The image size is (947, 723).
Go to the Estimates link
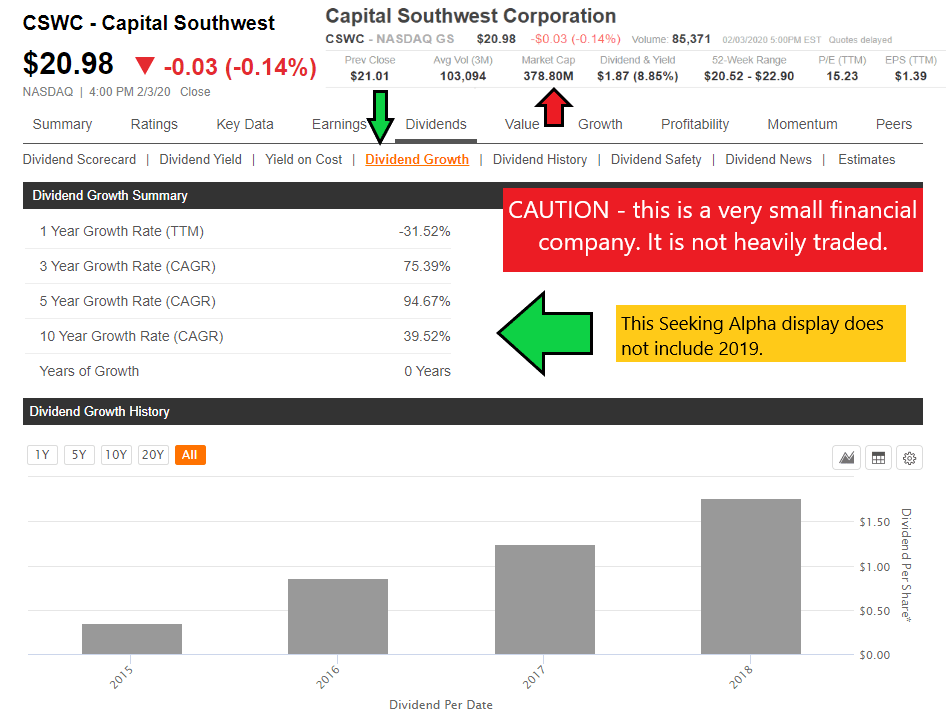pos(866,159)
